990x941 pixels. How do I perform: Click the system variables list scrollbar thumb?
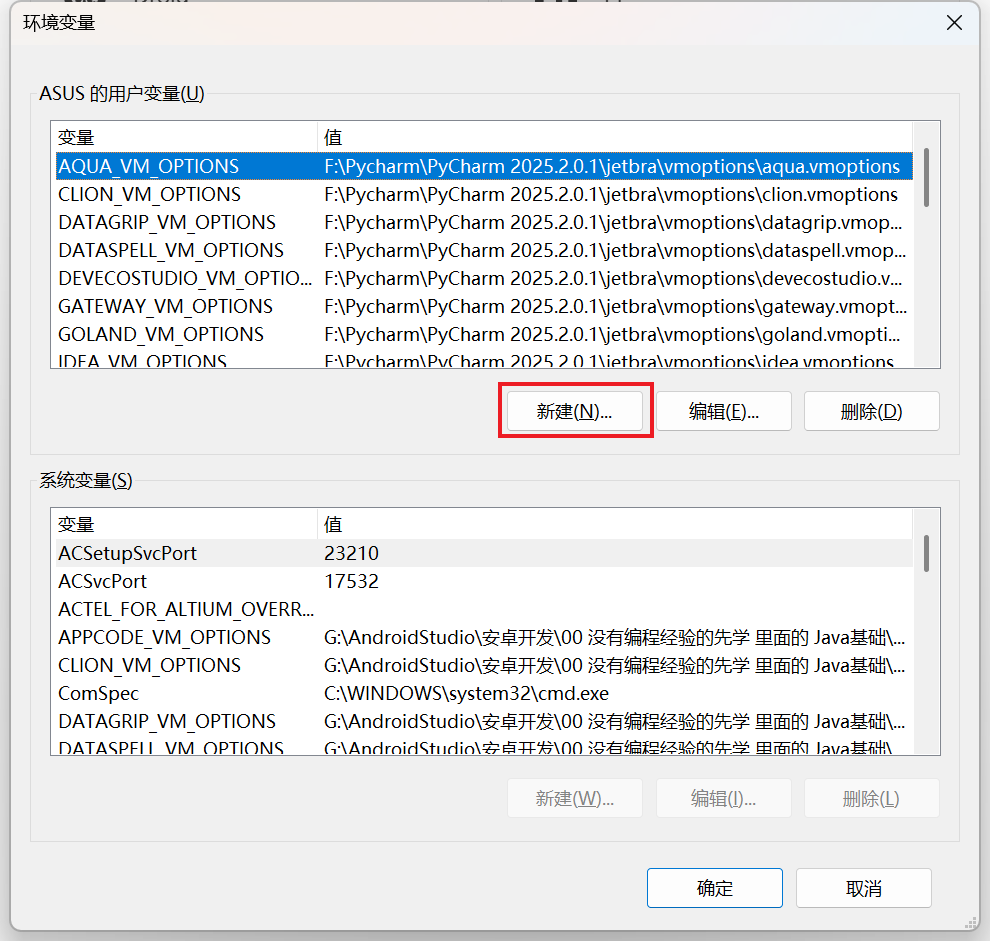click(x=926, y=554)
